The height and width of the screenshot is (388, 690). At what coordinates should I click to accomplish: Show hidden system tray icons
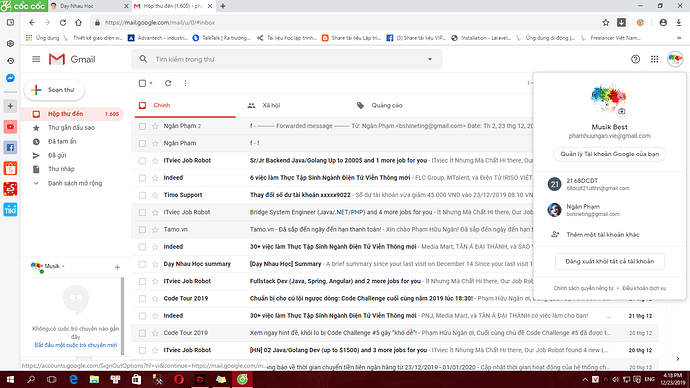click(585, 379)
